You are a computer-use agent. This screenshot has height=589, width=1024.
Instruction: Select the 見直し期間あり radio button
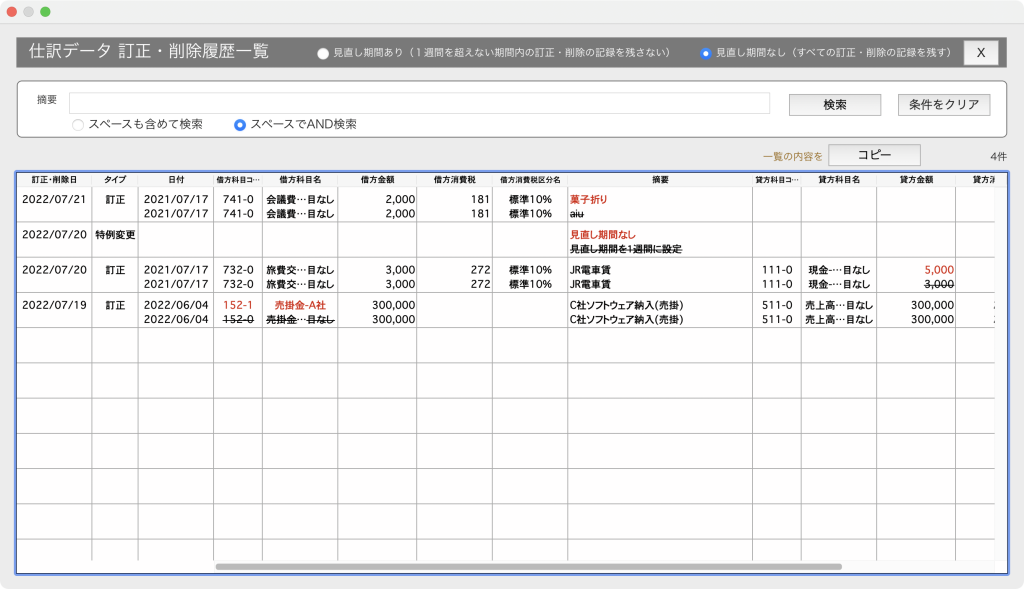coord(322,53)
